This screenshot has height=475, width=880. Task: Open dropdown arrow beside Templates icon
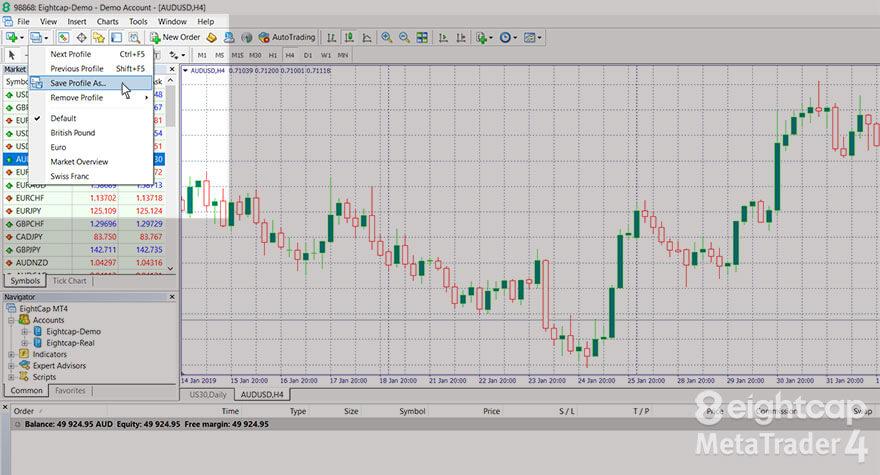[x=539, y=38]
